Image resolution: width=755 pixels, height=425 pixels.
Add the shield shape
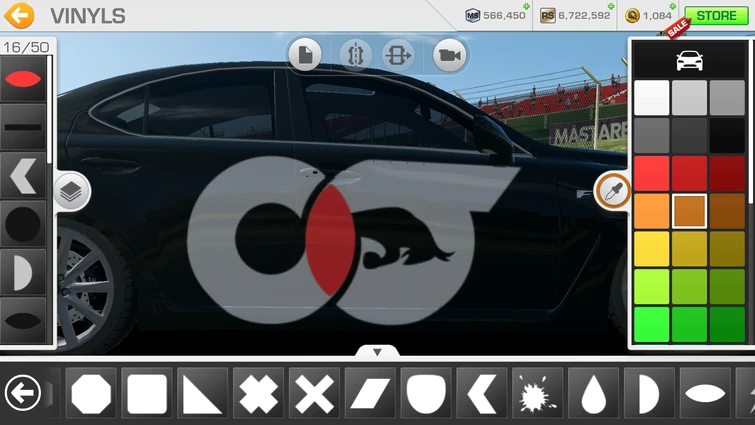pyautogui.click(x=426, y=393)
